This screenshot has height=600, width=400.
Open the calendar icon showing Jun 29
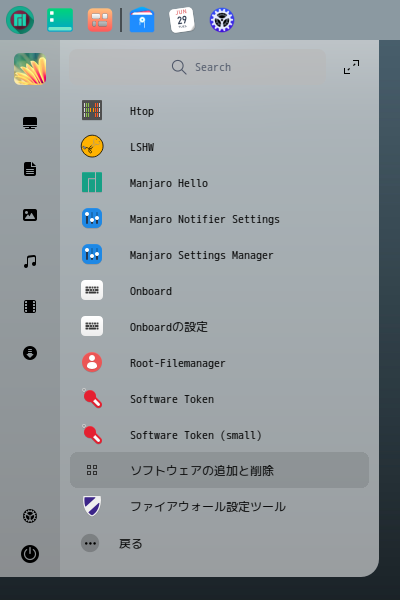(182, 20)
